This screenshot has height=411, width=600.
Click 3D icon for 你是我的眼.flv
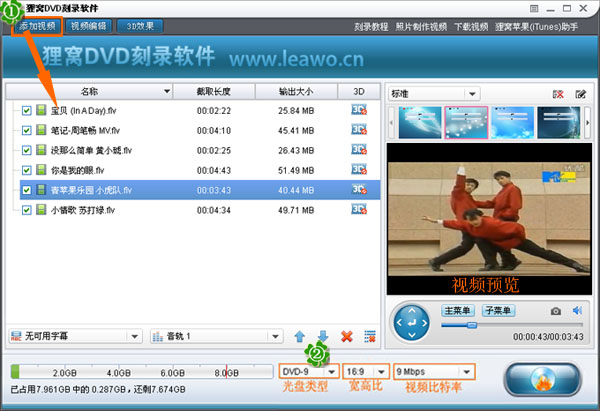tap(359, 170)
